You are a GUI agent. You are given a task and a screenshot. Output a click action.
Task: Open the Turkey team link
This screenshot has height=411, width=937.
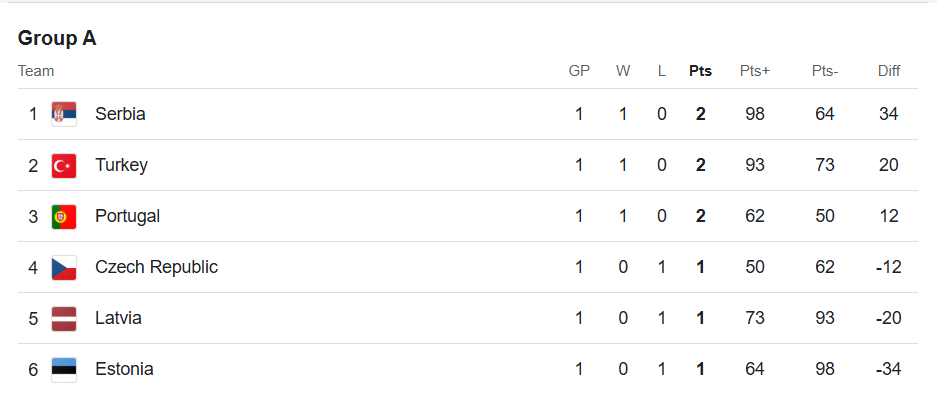(x=121, y=165)
